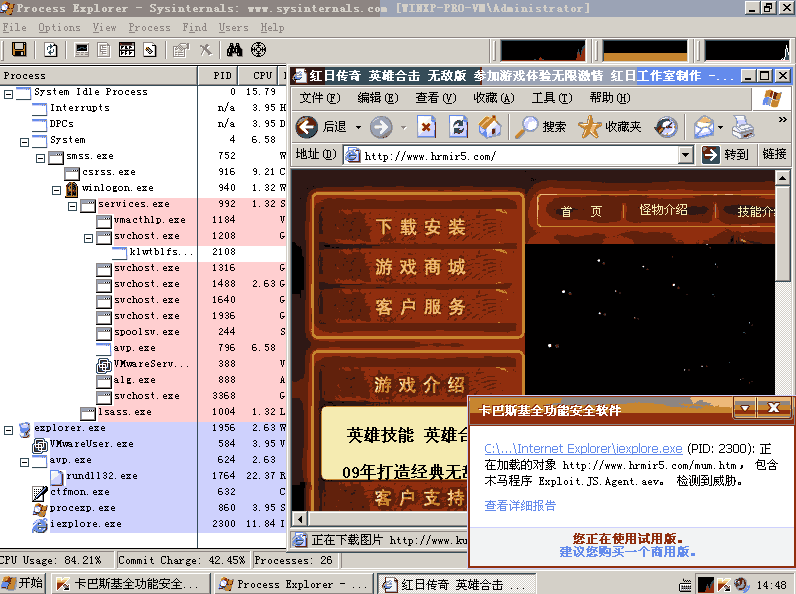
Task: Click the IE Refresh icon
Action: coord(458,127)
